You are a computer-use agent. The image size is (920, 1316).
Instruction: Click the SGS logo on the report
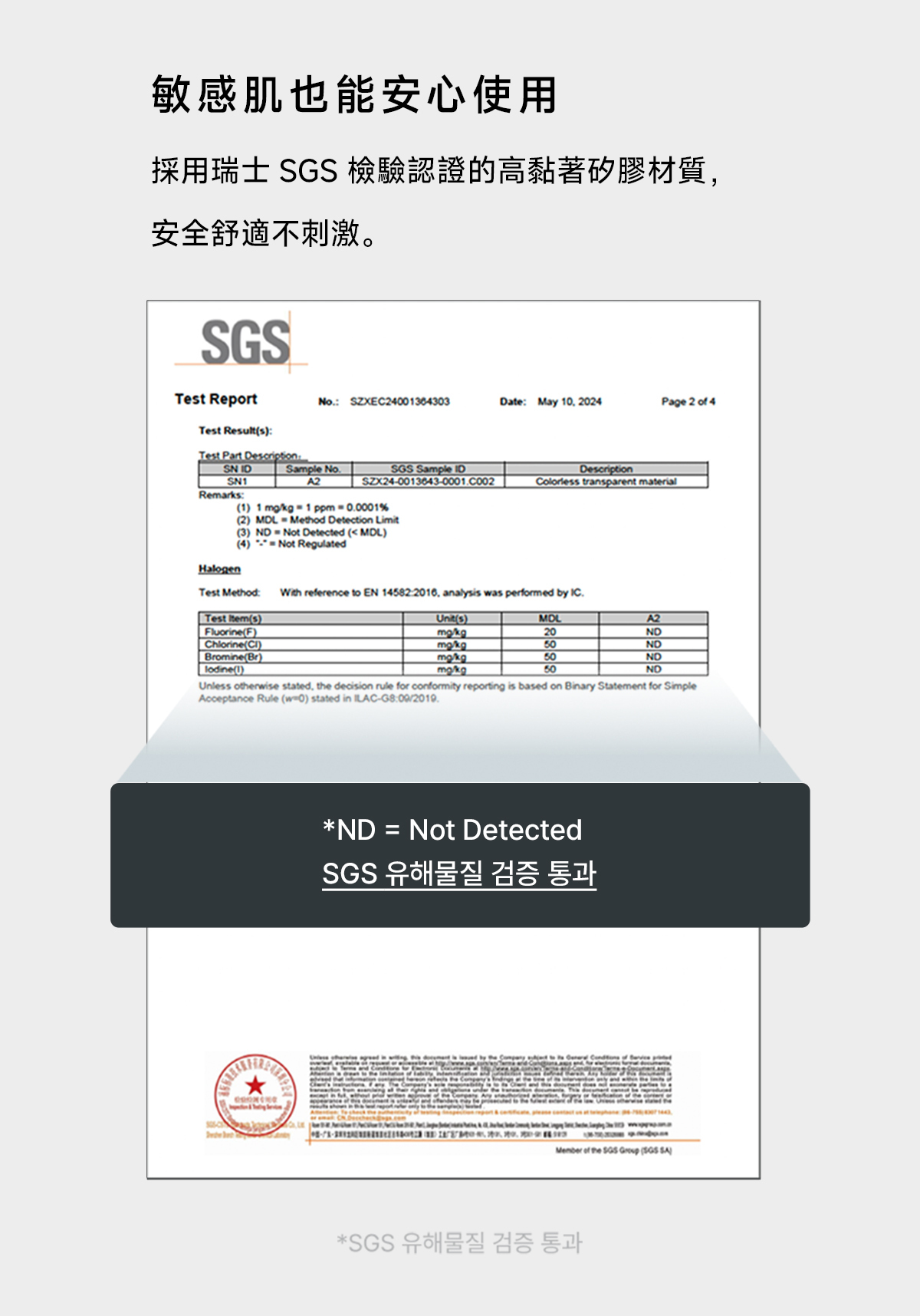pyautogui.click(x=245, y=342)
